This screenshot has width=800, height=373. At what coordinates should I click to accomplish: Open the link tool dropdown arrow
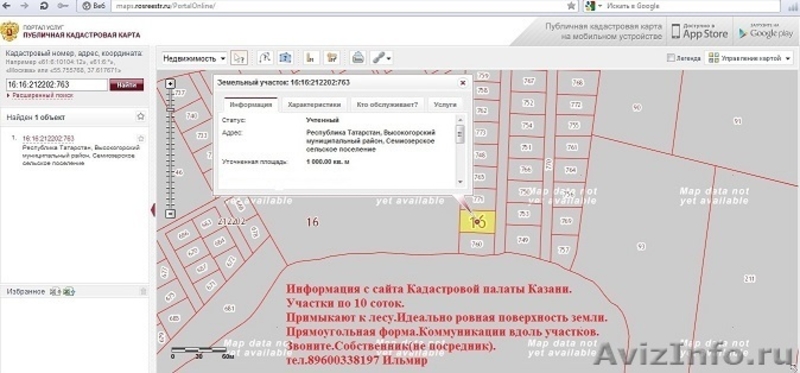[x=390, y=58]
